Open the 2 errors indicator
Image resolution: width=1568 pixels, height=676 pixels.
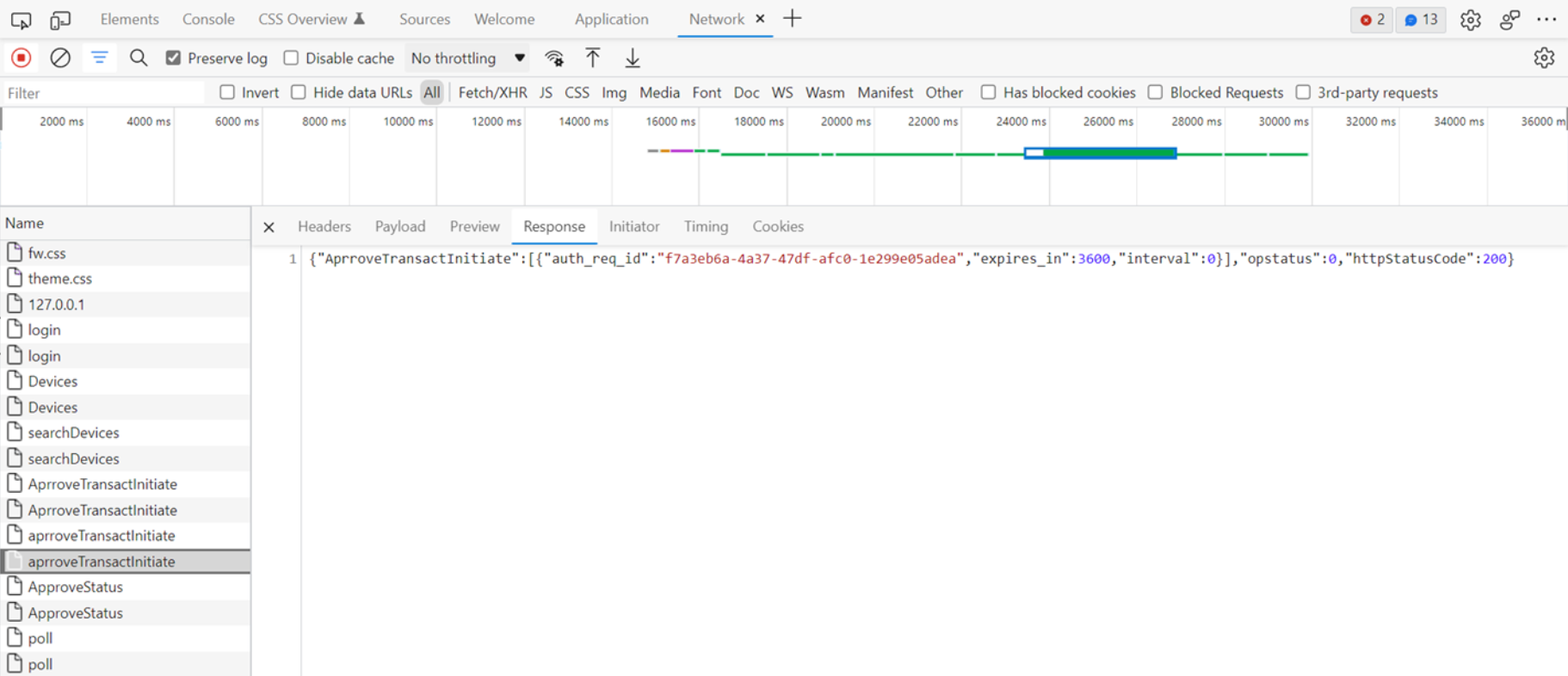point(1372,20)
